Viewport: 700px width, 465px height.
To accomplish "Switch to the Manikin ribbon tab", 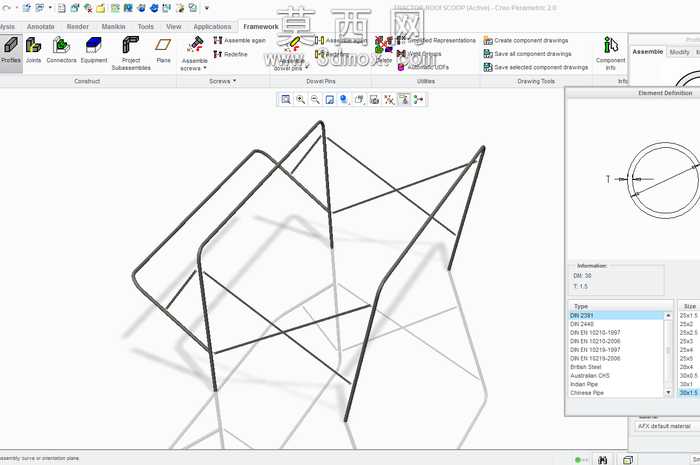I will (113, 27).
